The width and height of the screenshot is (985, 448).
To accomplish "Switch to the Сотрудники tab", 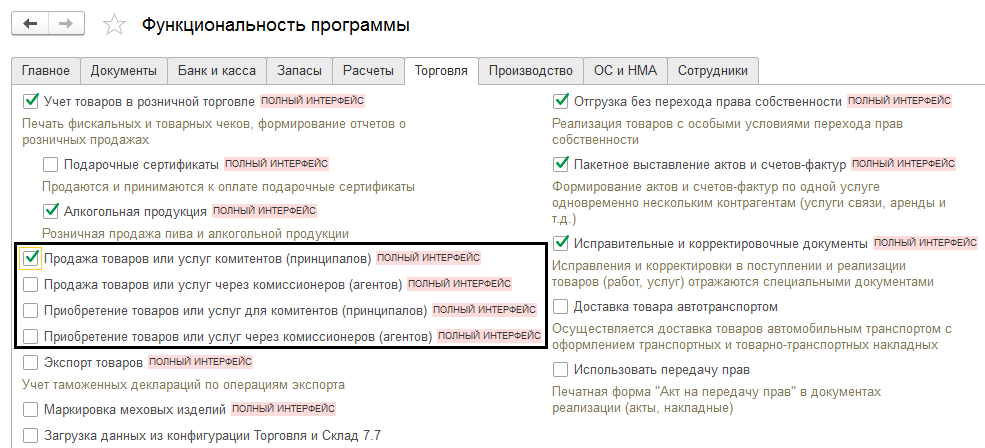I will [712, 70].
